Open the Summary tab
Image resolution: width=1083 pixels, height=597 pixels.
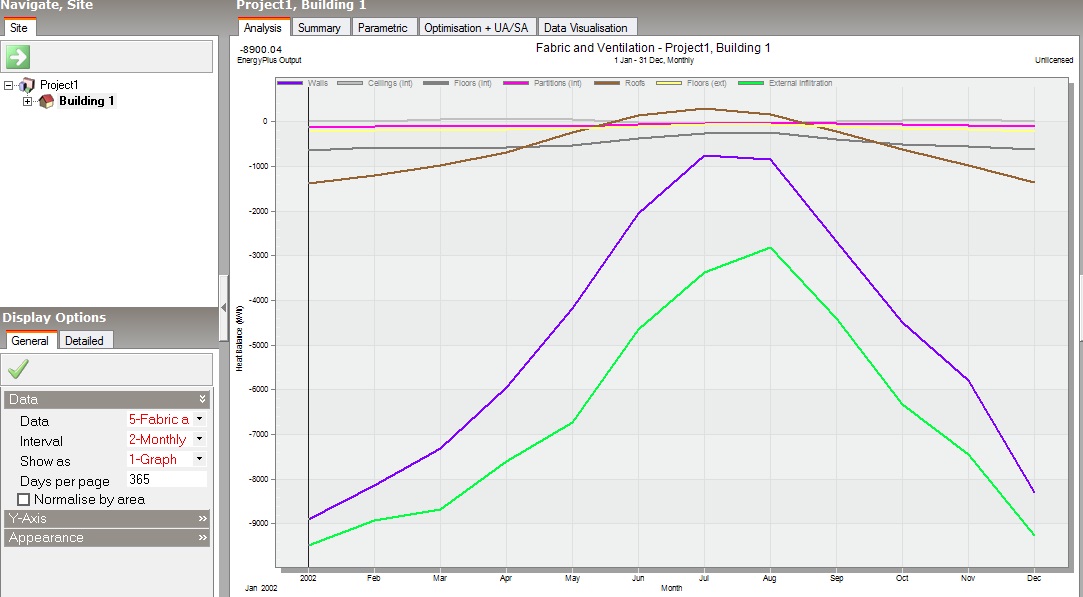click(x=319, y=28)
